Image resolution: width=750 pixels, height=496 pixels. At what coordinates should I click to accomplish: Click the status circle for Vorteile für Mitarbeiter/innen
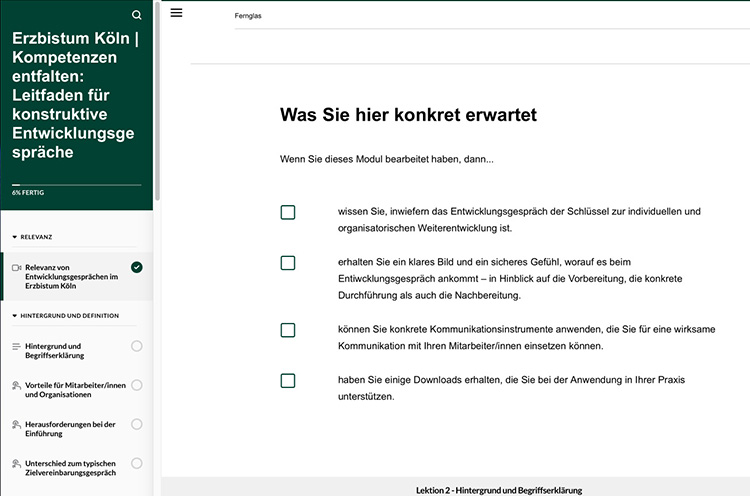(x=137, y=386)
